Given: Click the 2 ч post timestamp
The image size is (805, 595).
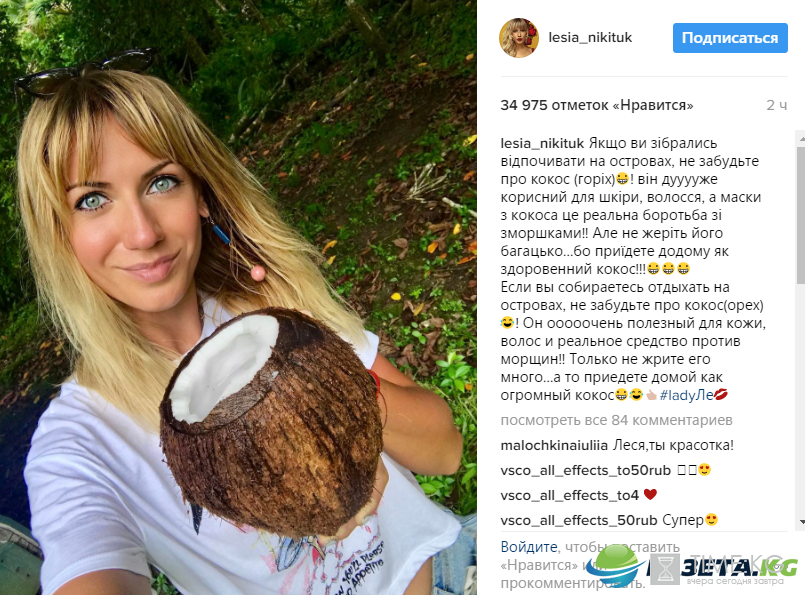Looking at the screenshot, I should [776, 105].
